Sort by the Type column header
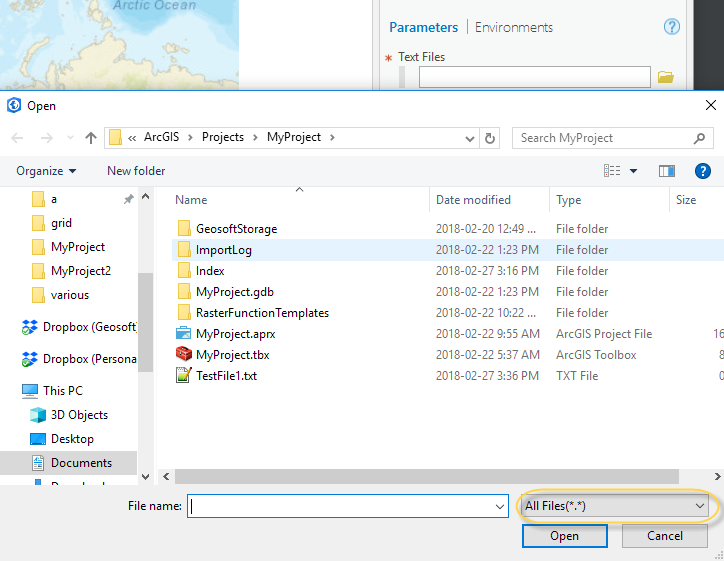The height and width of the screenshot is (561, 724). (568, 200)
